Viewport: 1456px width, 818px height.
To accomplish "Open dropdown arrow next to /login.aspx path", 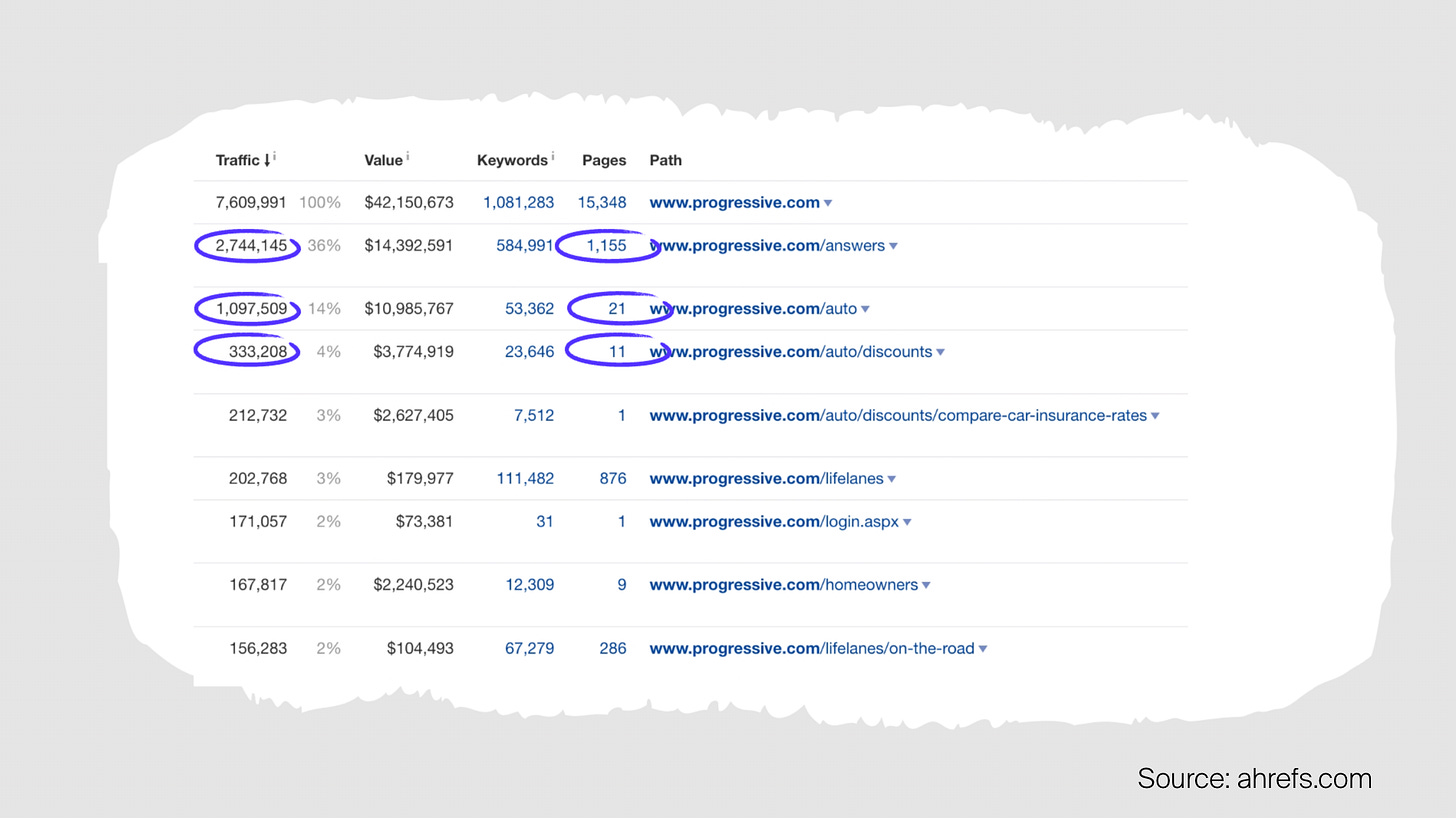I will coord(907,522).
